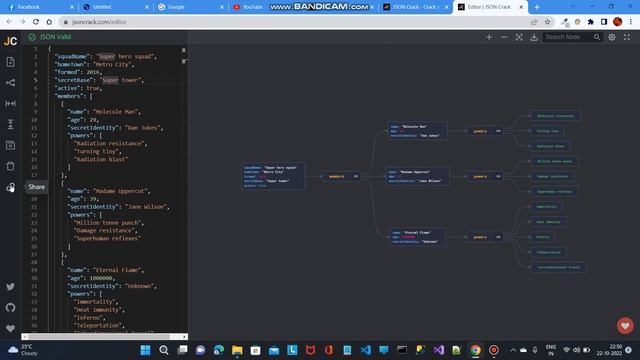Image resolution: width=640 pixels, height=360 pixels.
Task: Collapse the powers node under Madame Uppercut
Action: pos(498,176)
